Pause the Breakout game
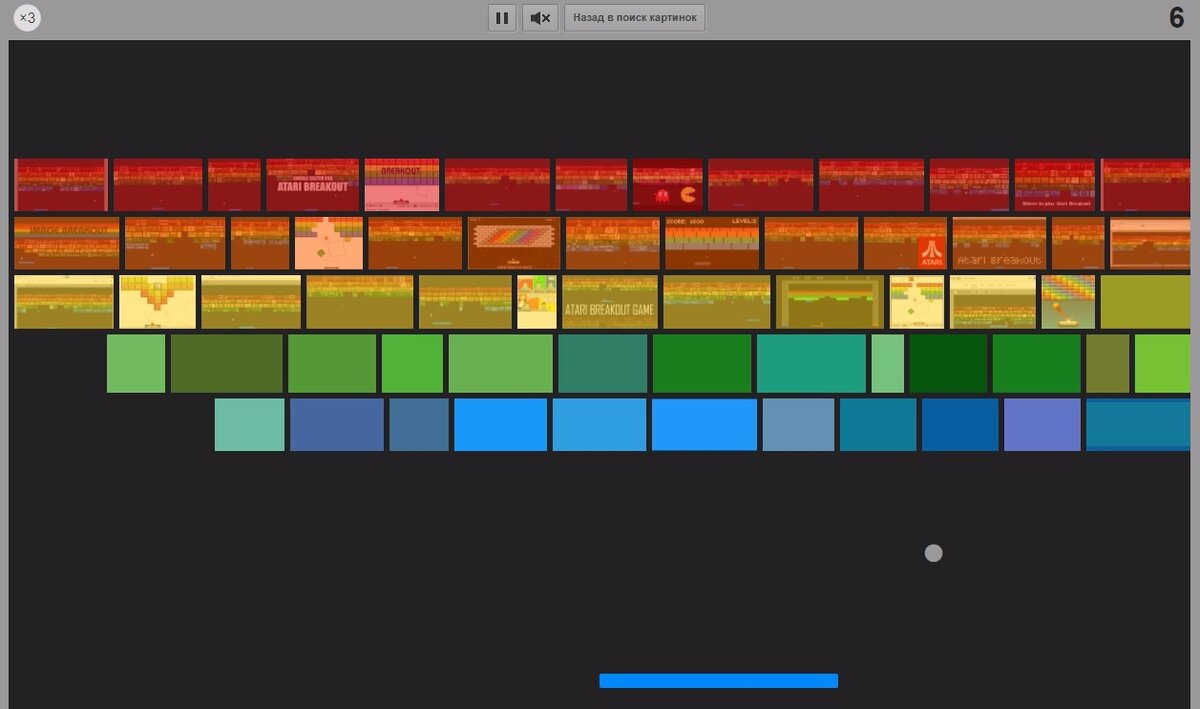 click(502, 18)
